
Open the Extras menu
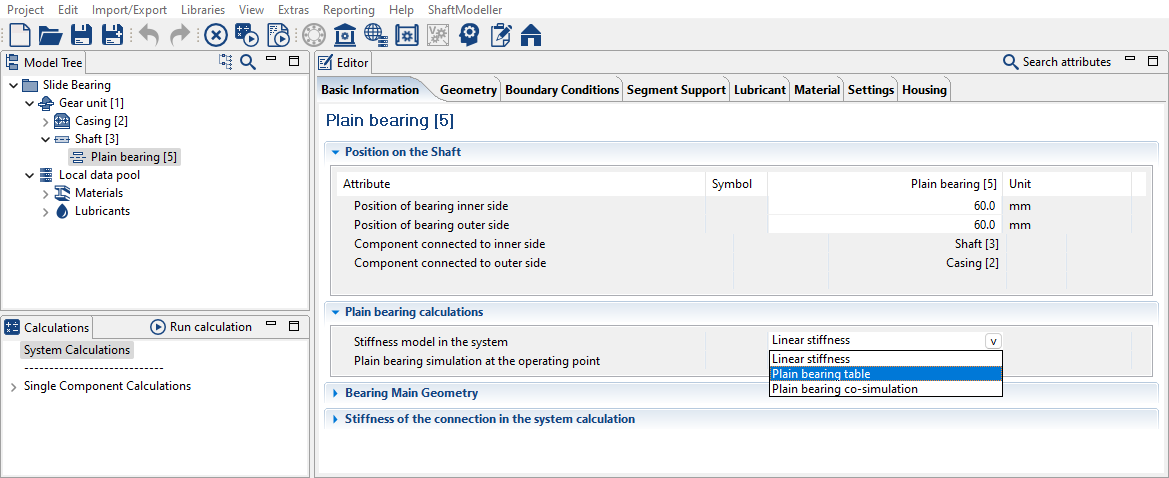click(x=293, y=10)
